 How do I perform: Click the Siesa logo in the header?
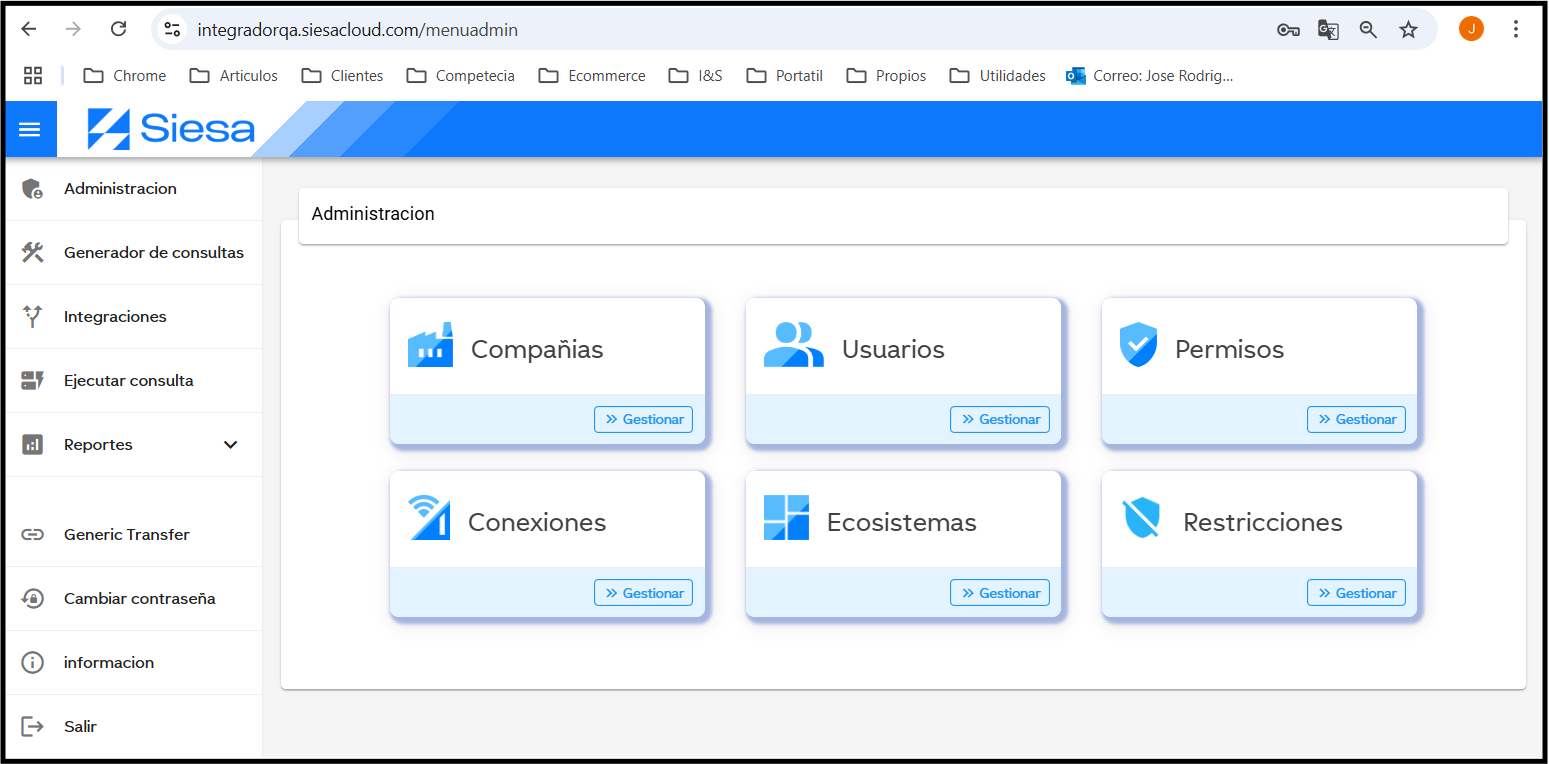click(x=171, y=129)
